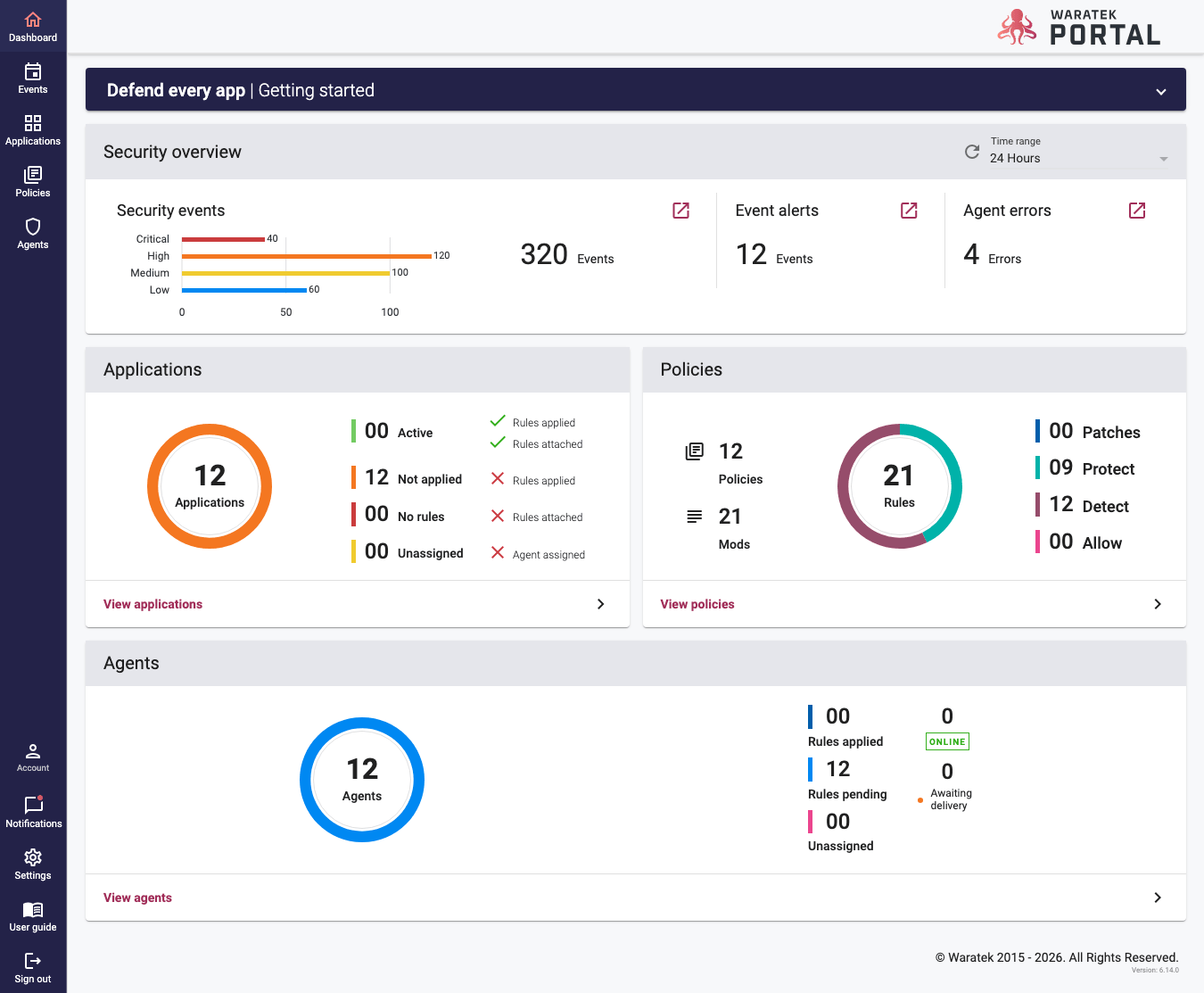Click the Awaiting delivery label
Image resolution: width=1204 pixels, height=993 pixels.
coord(951,799)
